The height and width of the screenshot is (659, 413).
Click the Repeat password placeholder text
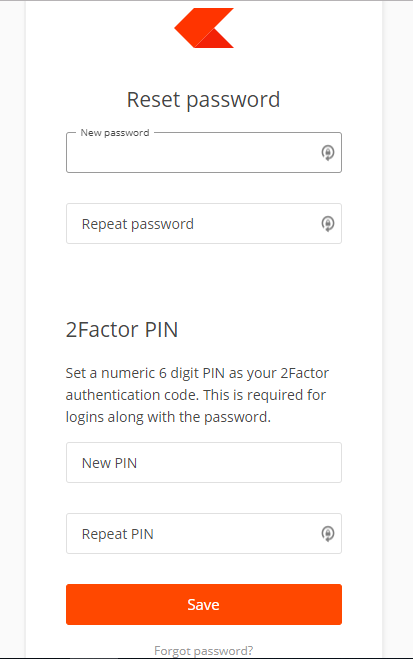pyautogui.click(x=138, y=224)
